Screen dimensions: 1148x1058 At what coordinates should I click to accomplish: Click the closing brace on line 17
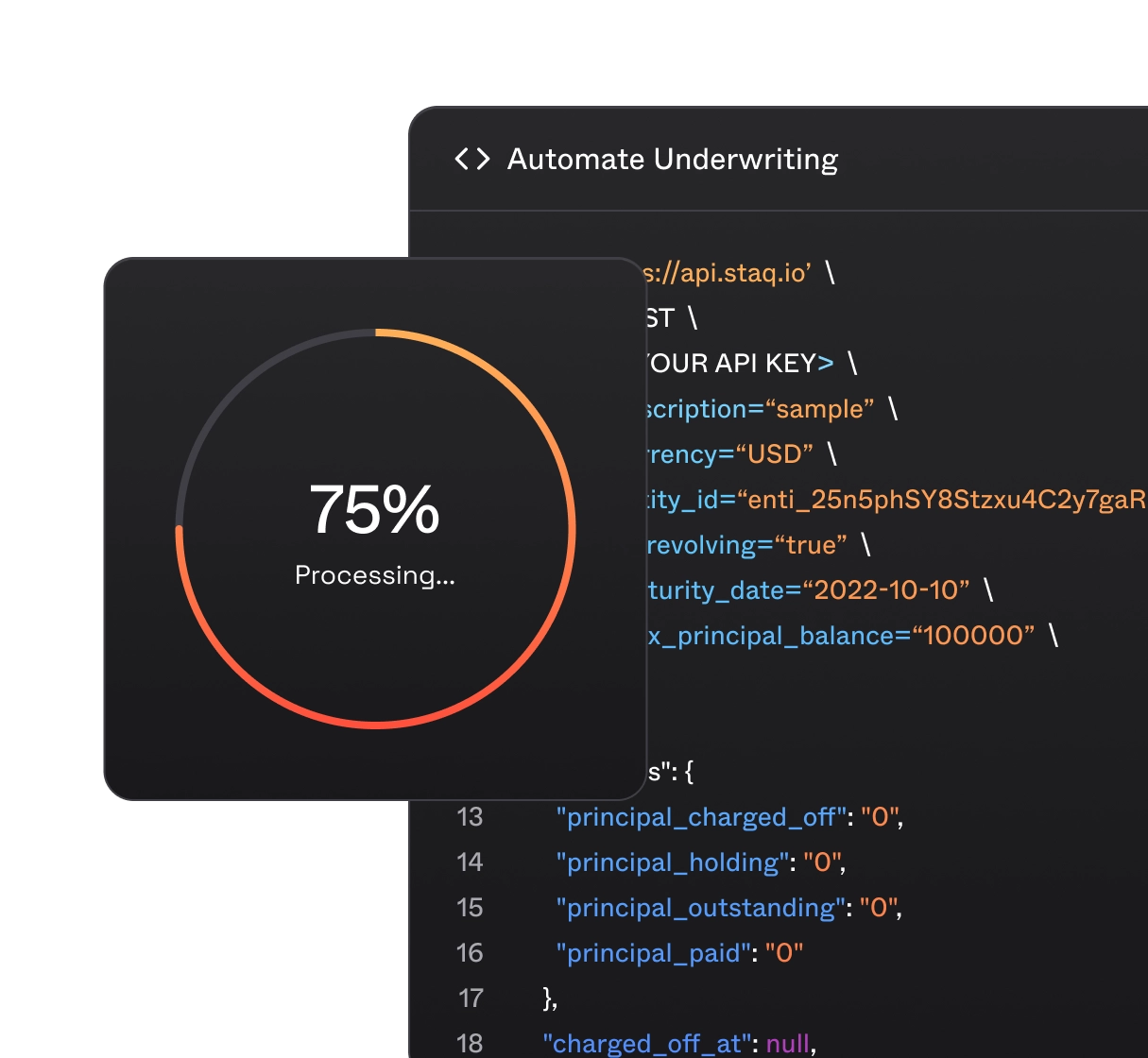pos(550,998)
